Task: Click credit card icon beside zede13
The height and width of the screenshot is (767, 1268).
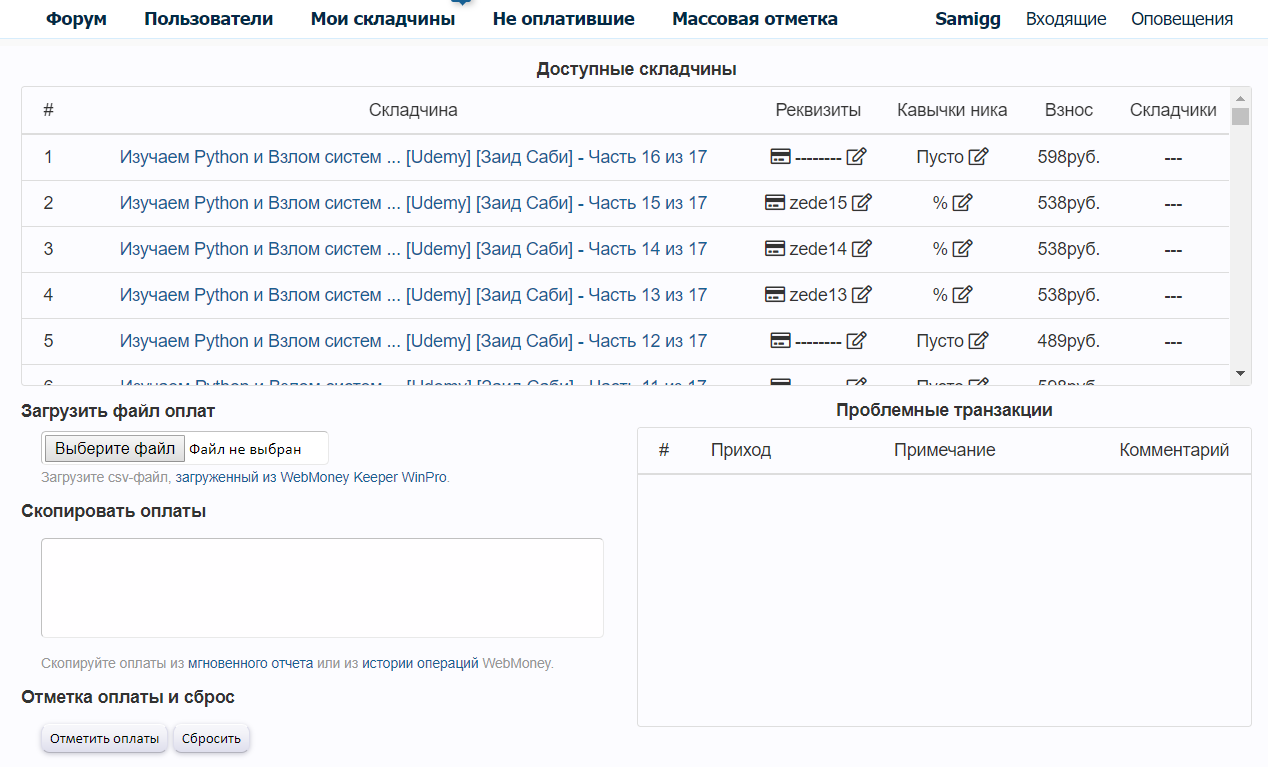Action: pos(775,295)
